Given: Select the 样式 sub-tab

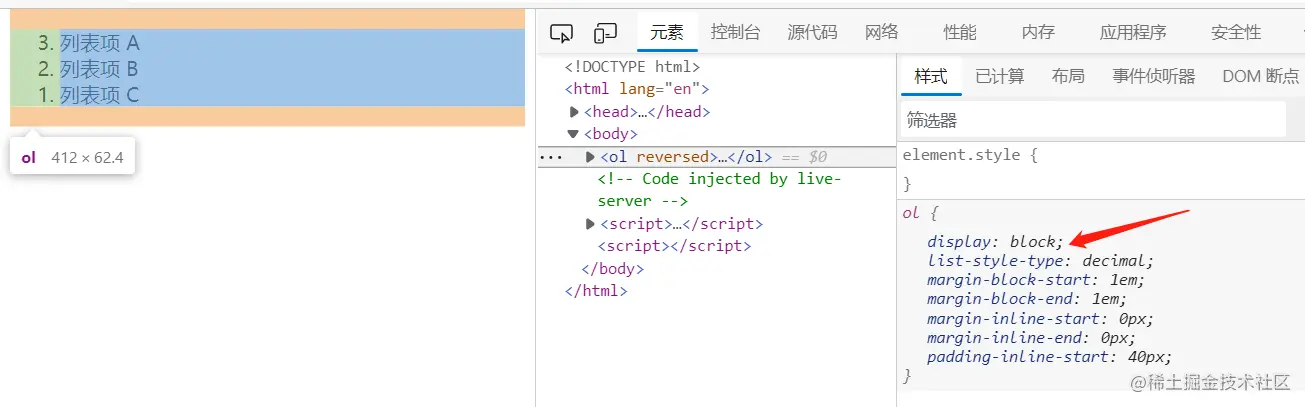Looking at the screenshot, I should click(931, 76).
